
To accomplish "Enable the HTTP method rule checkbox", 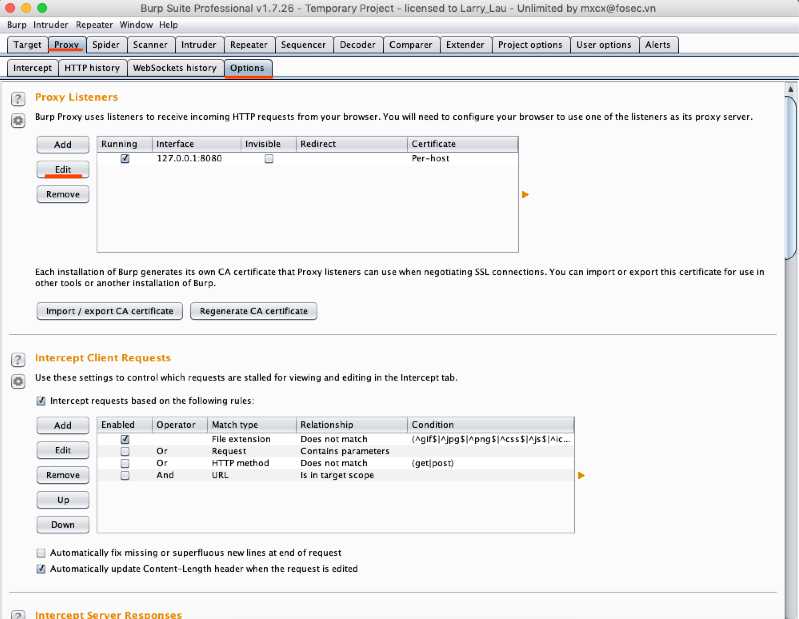I will coord(125,463).
